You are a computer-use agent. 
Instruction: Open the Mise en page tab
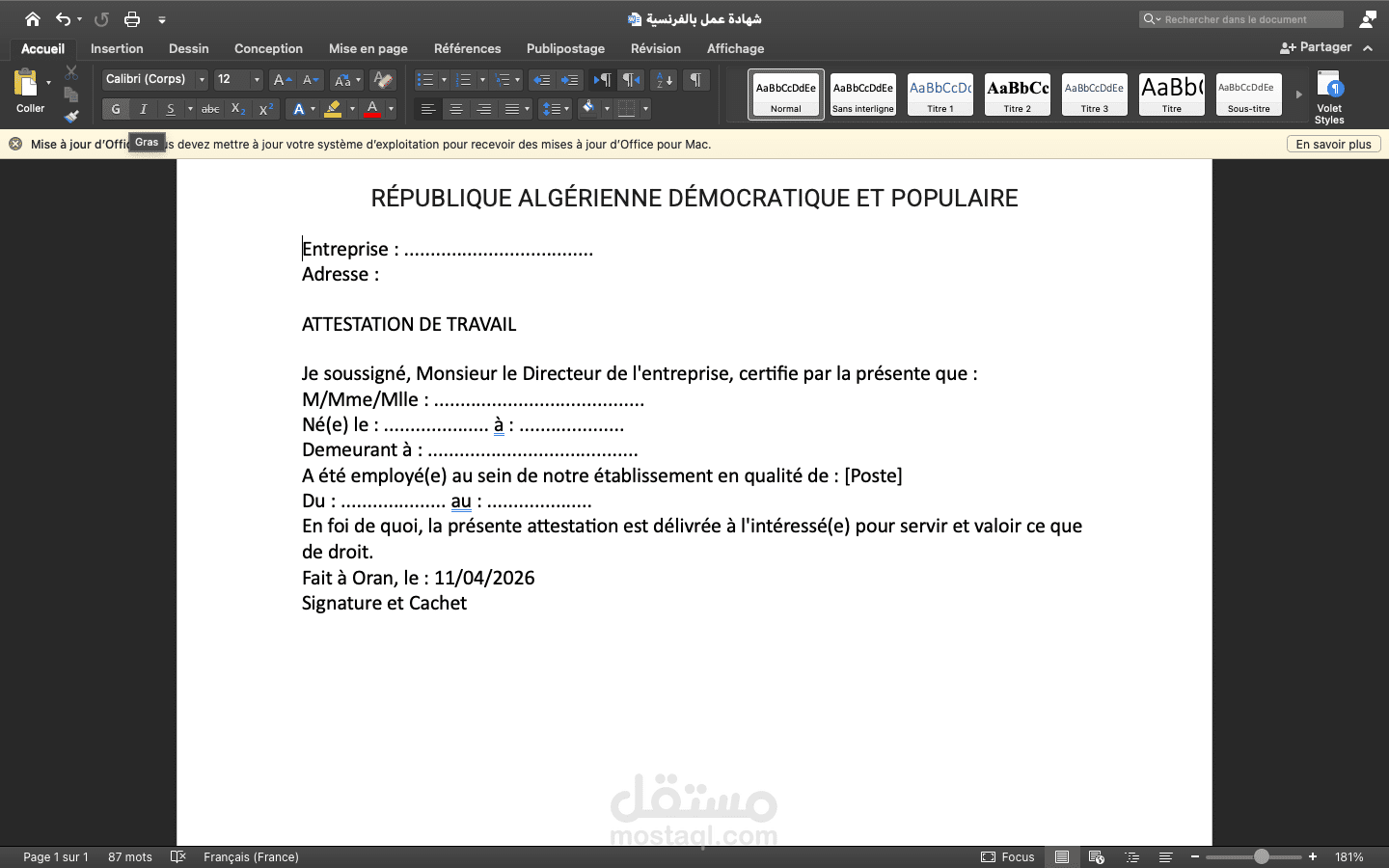point(368,48)
